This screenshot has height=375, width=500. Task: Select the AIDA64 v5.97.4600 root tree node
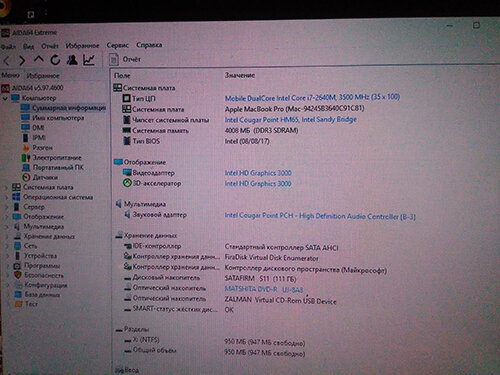pyautogui.click(x=32, y=88)
